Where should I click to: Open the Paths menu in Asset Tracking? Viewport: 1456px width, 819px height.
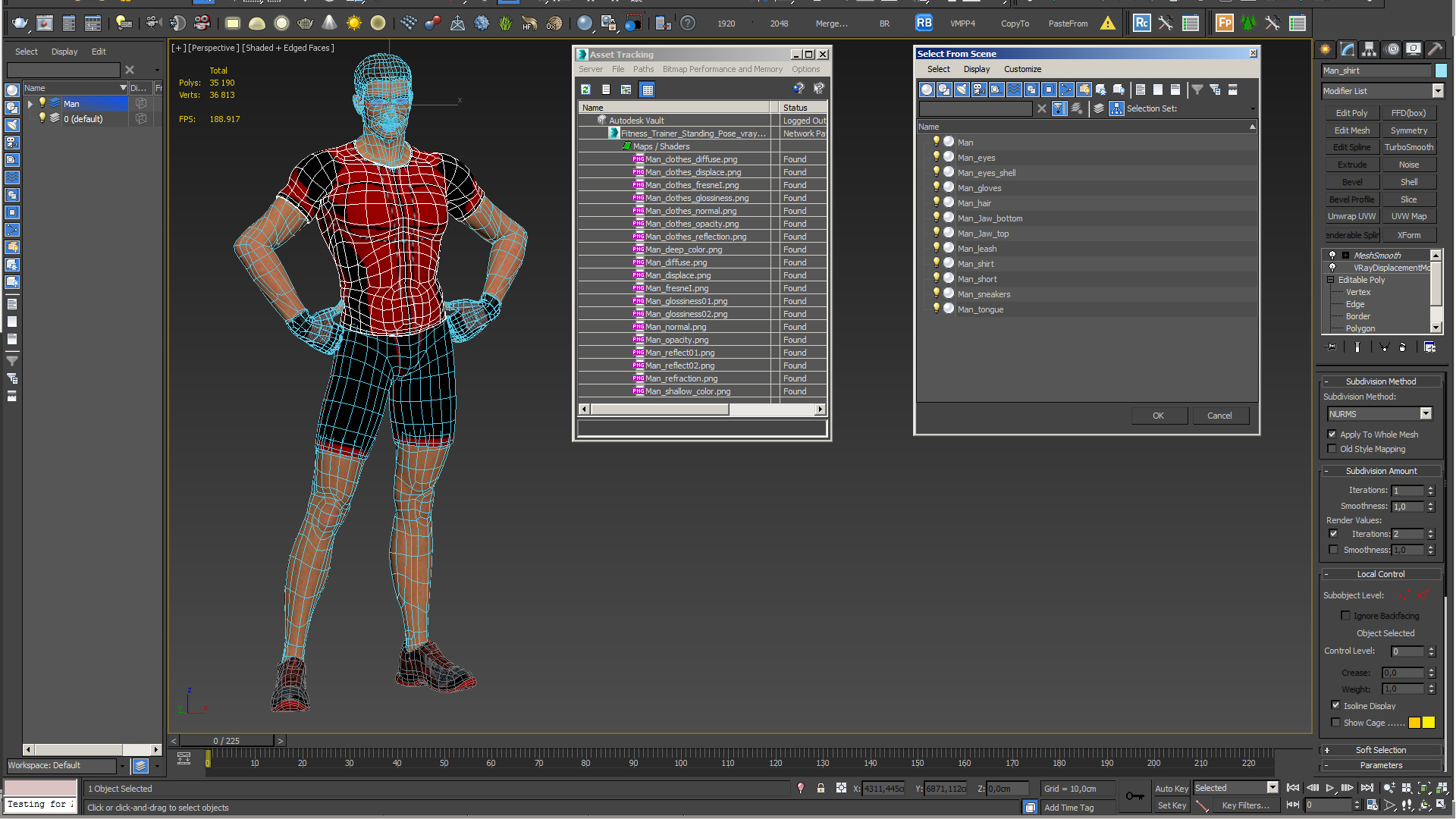(x=643, y=69)
